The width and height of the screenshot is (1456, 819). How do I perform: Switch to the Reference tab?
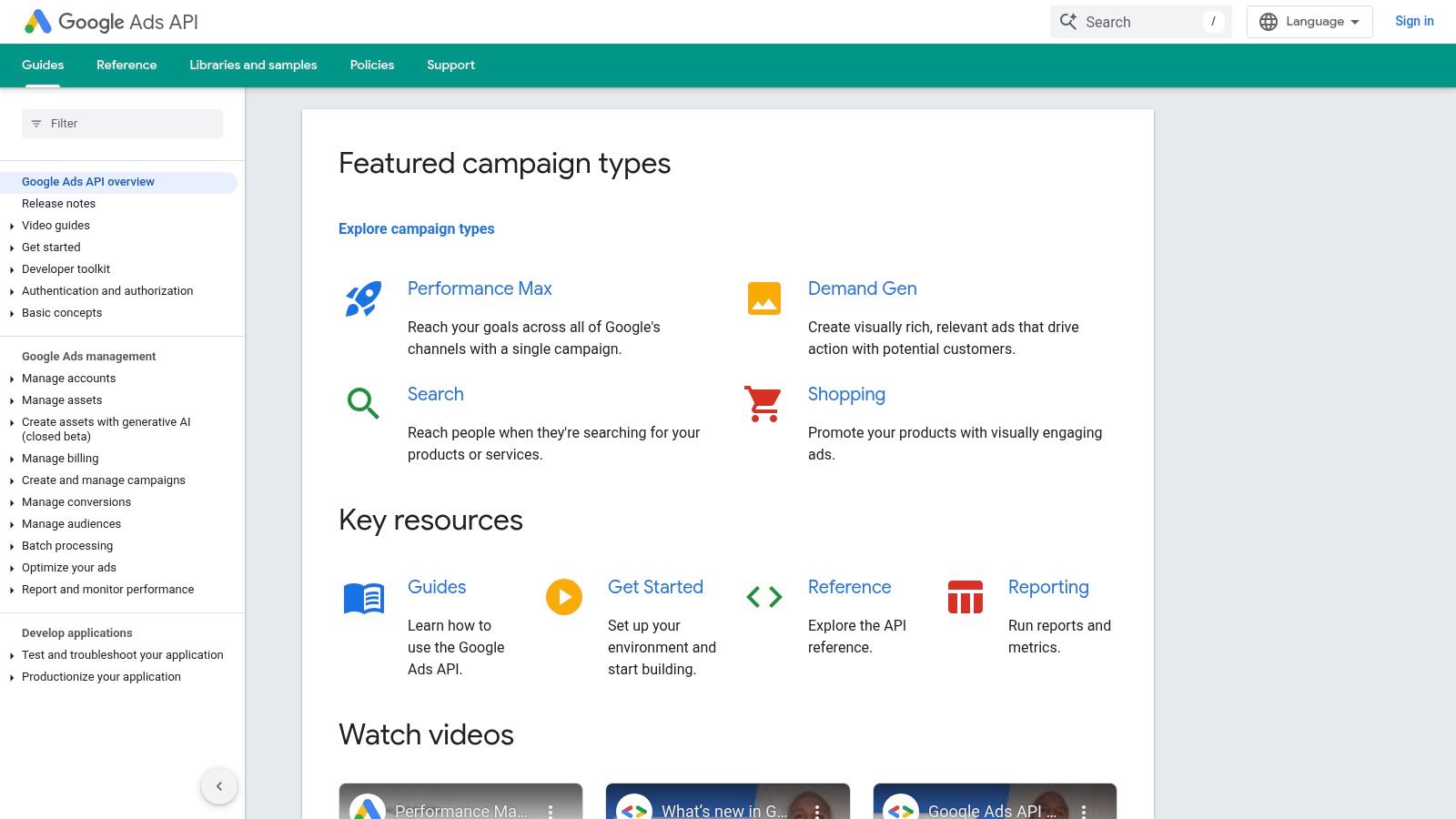click(126, 65)
